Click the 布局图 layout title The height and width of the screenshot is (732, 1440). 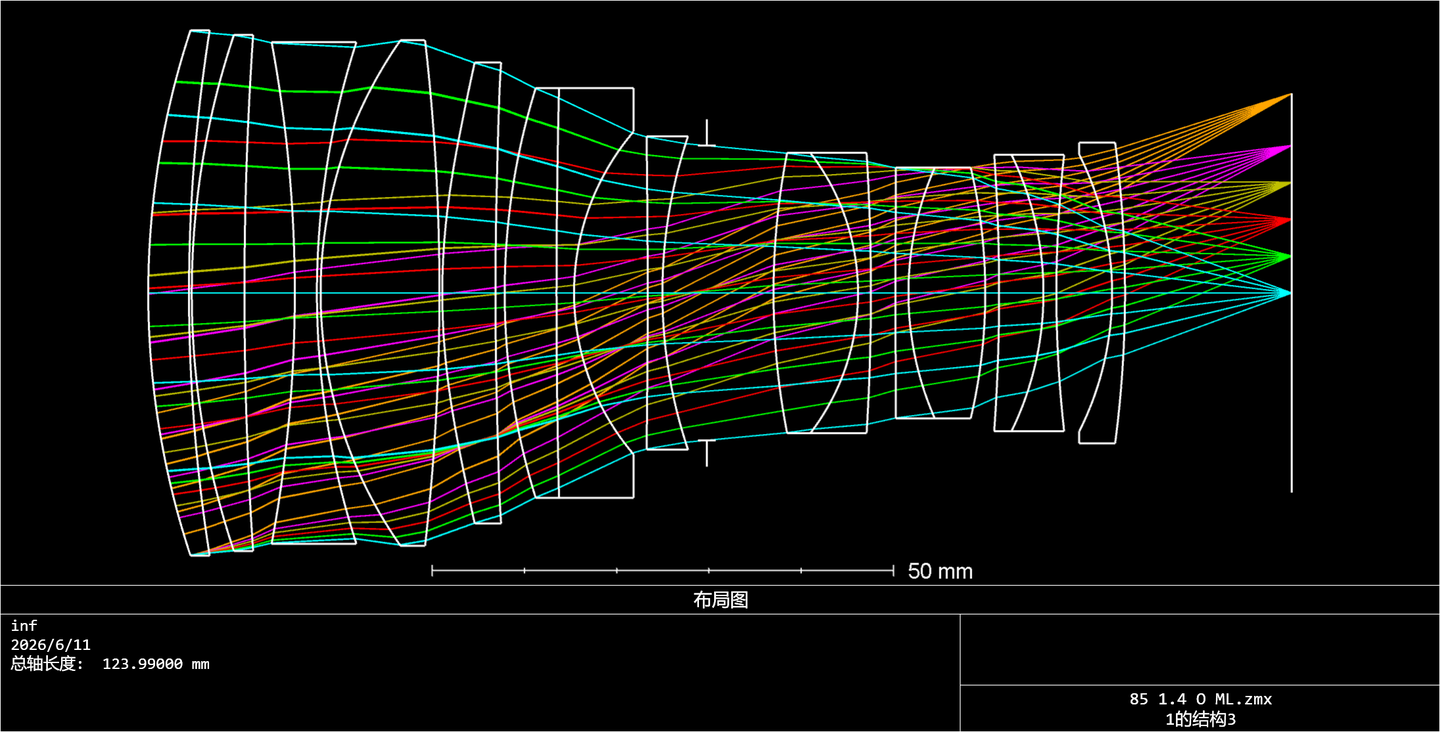pos(720,600)
